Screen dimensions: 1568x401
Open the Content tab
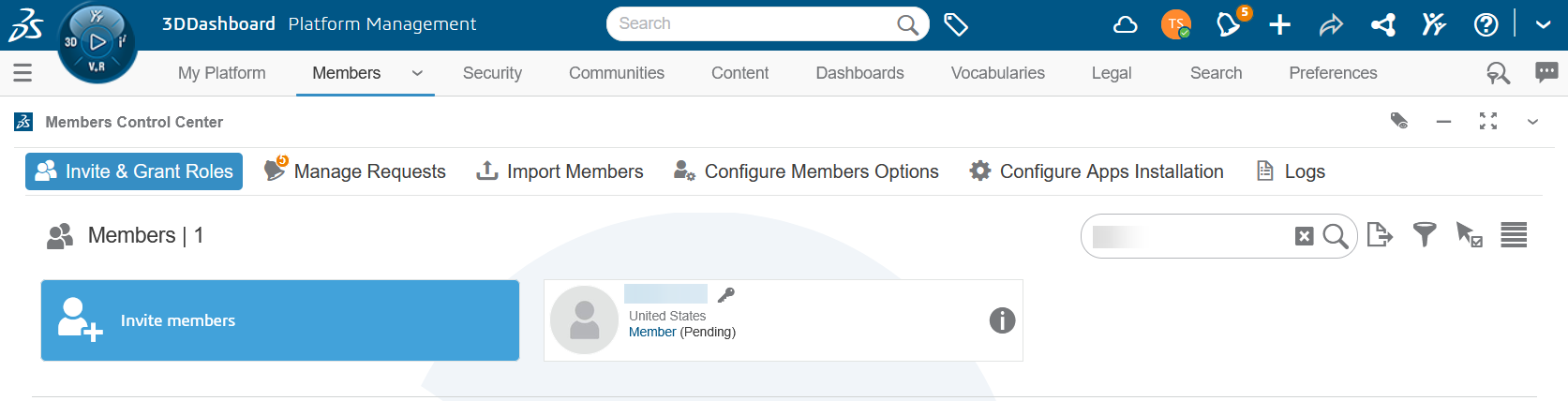(x=739, y=73)
